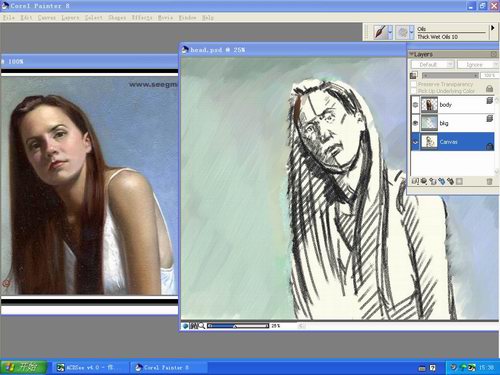The width and height of the screenshot is (500, 375).
Task: Open the brush variant selector icon
Action: tap(403, 32)
